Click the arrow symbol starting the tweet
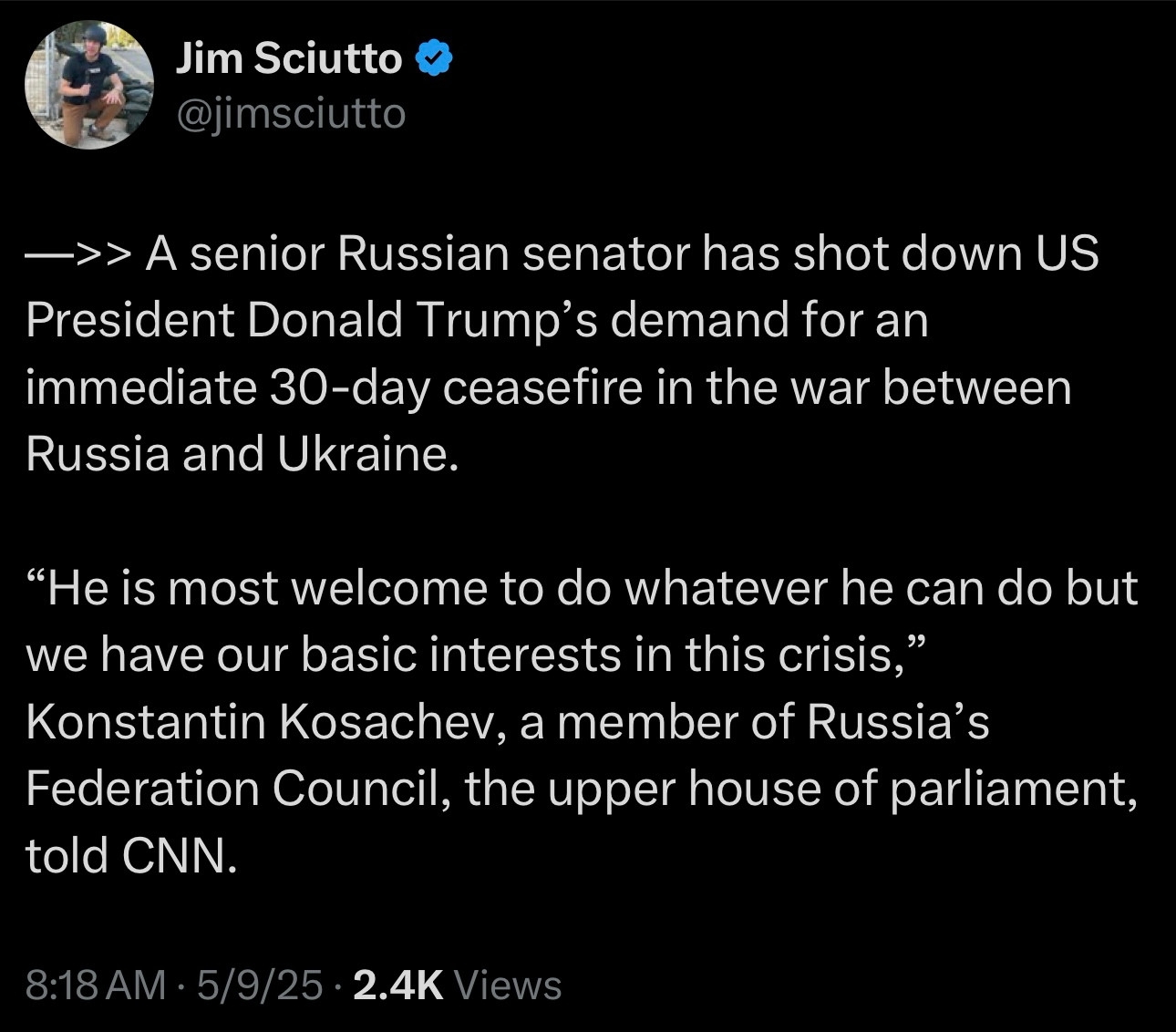 [80, 254]
